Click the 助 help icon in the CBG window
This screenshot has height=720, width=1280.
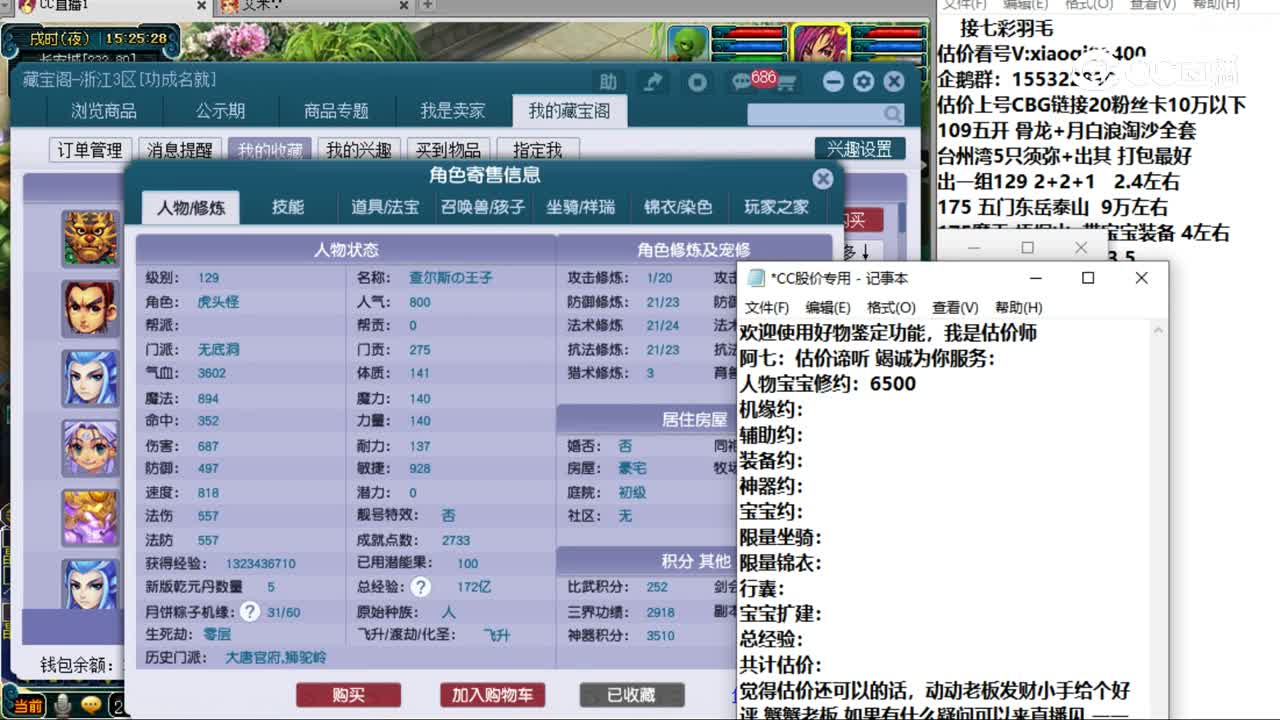tap(608, 83)
